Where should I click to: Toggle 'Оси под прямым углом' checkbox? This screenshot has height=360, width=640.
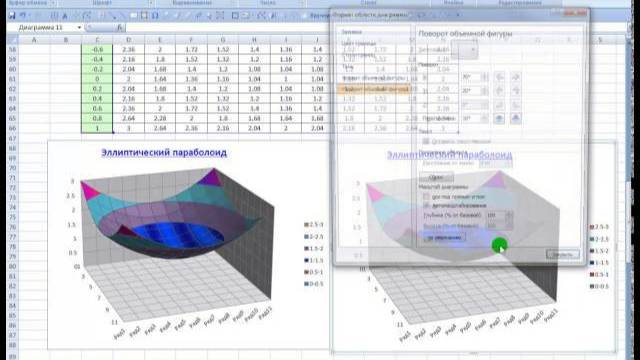click(x=426, y=196)
